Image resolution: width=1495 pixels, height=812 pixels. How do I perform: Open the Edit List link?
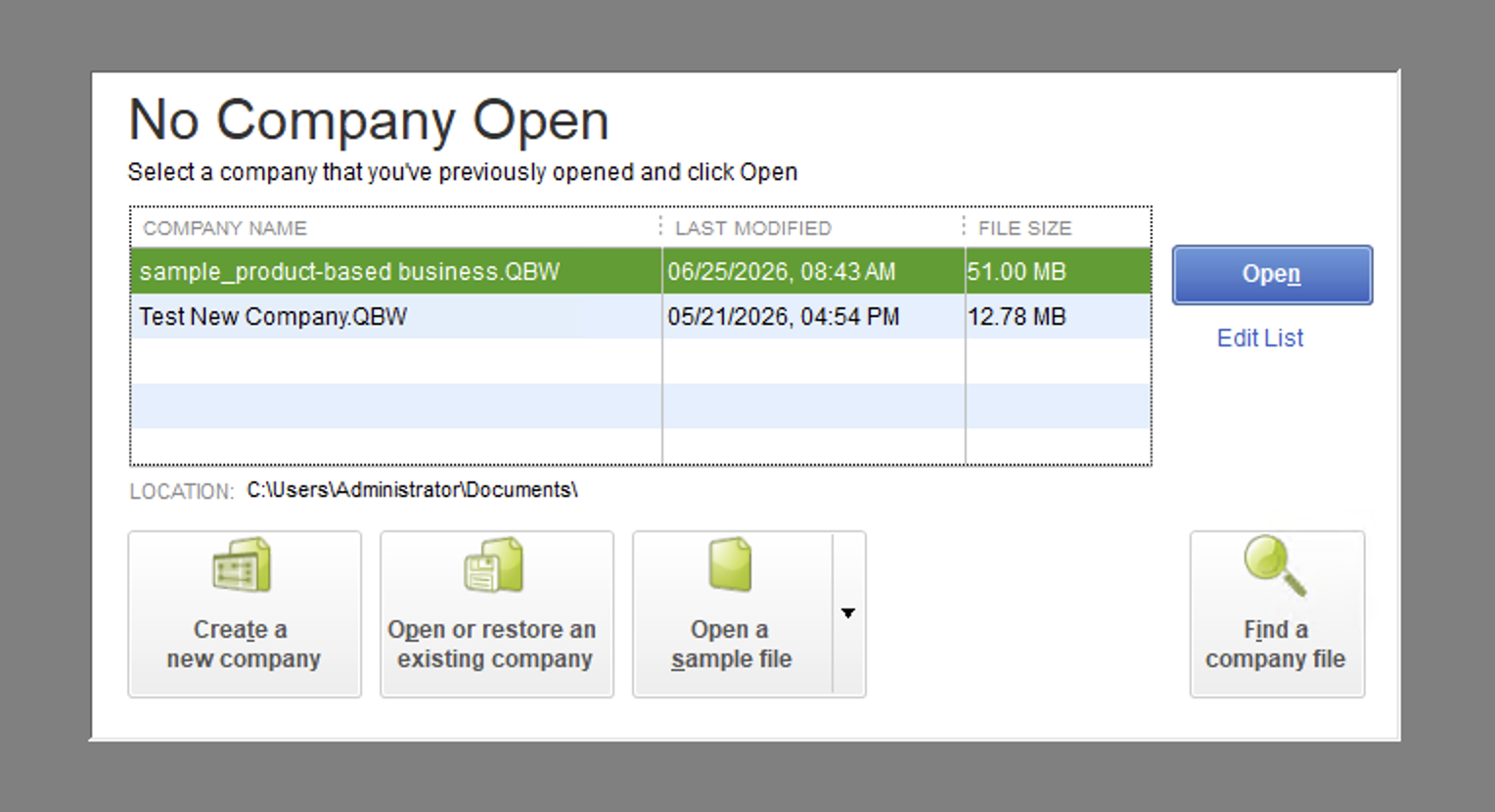(x=1260, y=338)
